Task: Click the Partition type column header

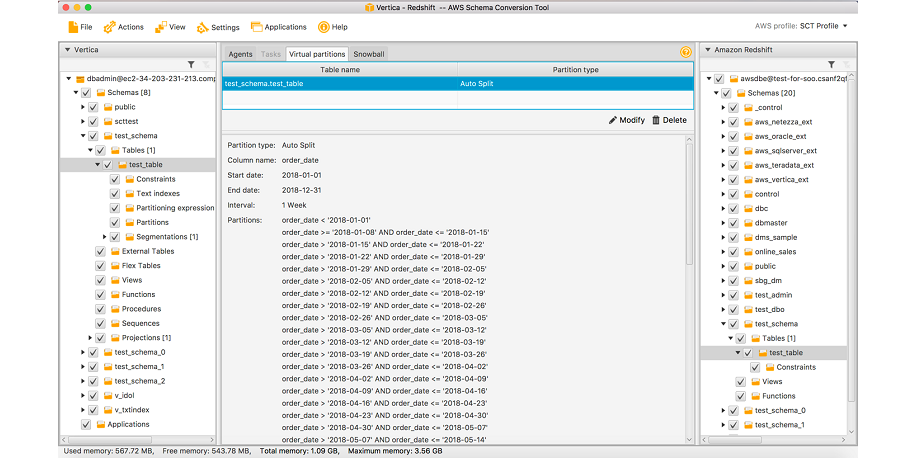Action: pyautogui.click(x=575, y=70)
